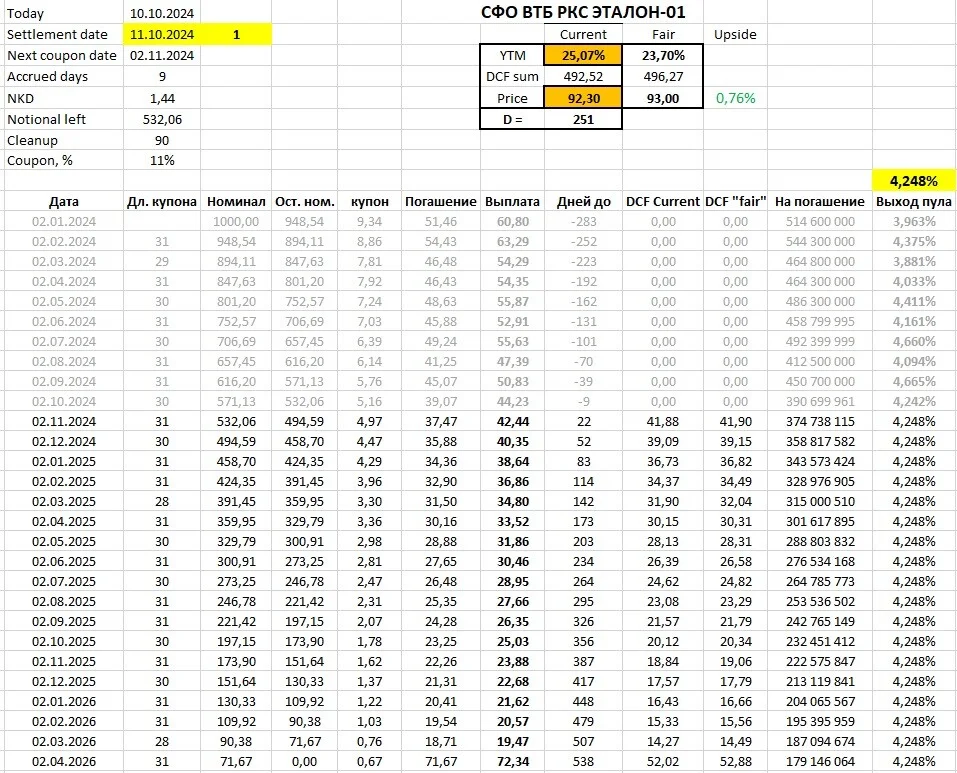
Task: Click the final payout cell 72,34
Action: [513, 761]
